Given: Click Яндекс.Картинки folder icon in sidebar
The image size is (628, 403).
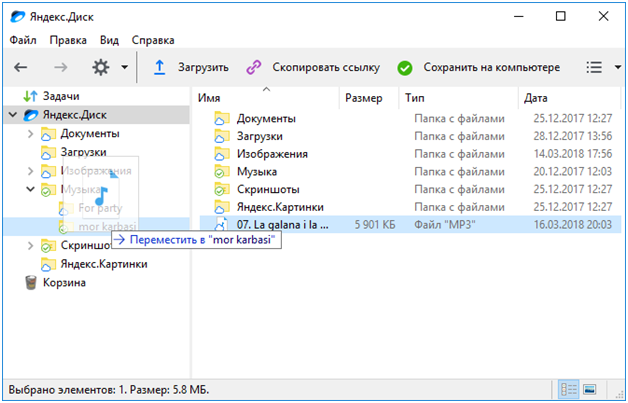Looking at the screenshot, I should pyautogui.click(x=48, y=264).
